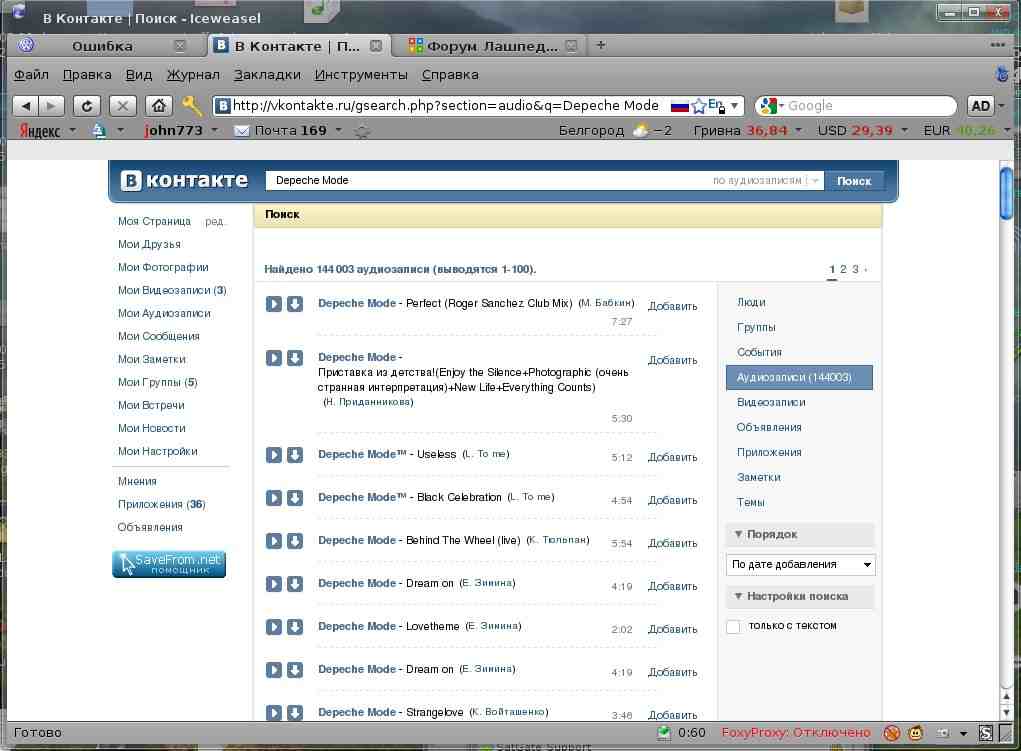
Task: Play Depeche Mode Useless track
Action: (273, 455)
